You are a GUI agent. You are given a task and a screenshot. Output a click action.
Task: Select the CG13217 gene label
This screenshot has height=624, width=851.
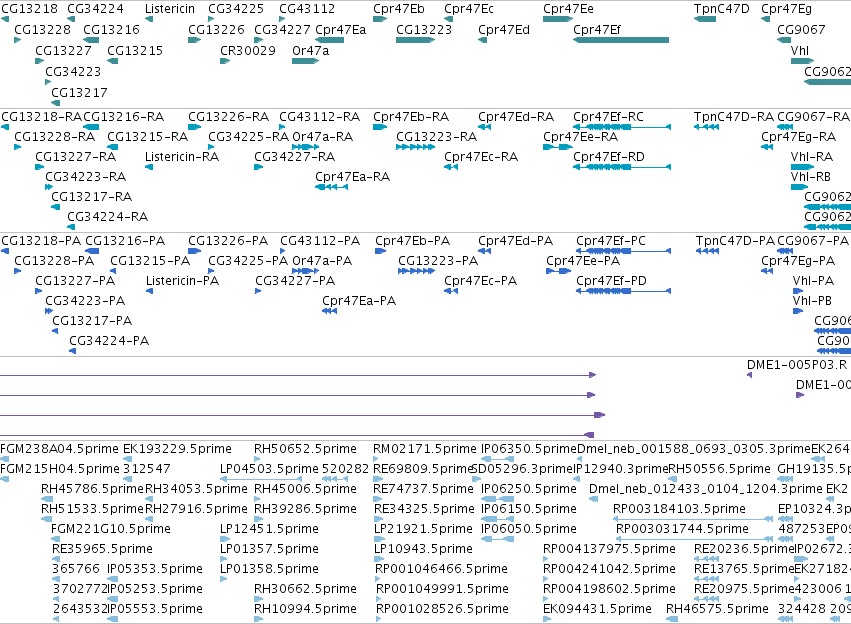pos(79,92)
